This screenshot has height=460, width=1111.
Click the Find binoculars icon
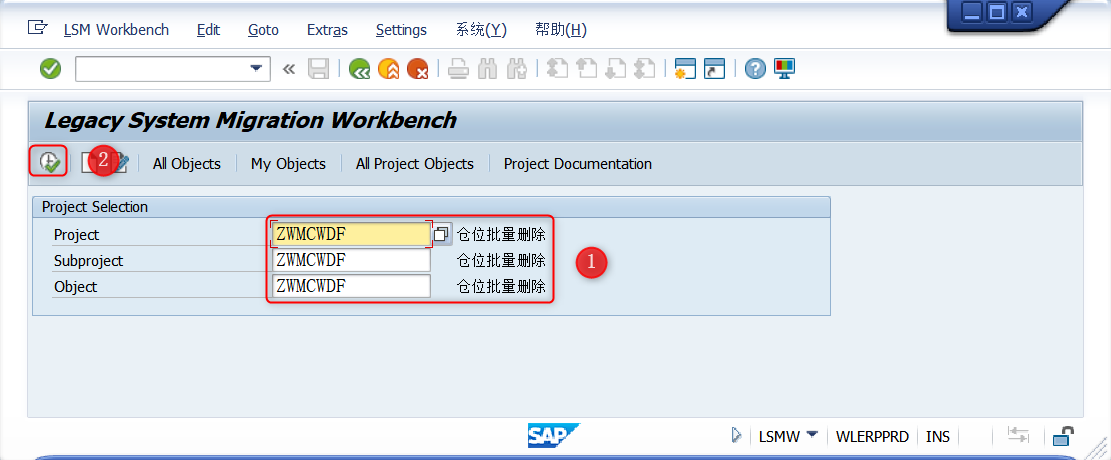[487, 69]
